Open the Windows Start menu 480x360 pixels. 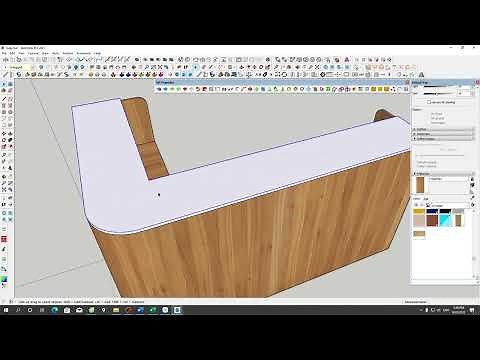6,310
